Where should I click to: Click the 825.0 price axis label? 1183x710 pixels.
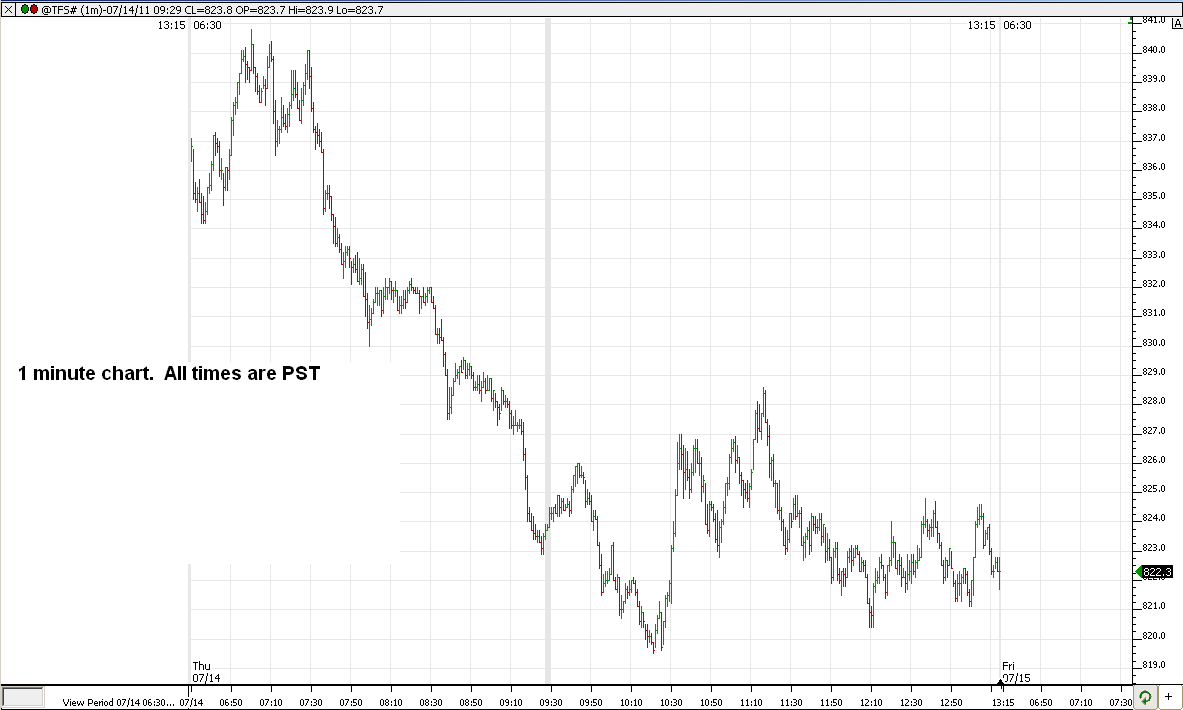click(1154, 489)
